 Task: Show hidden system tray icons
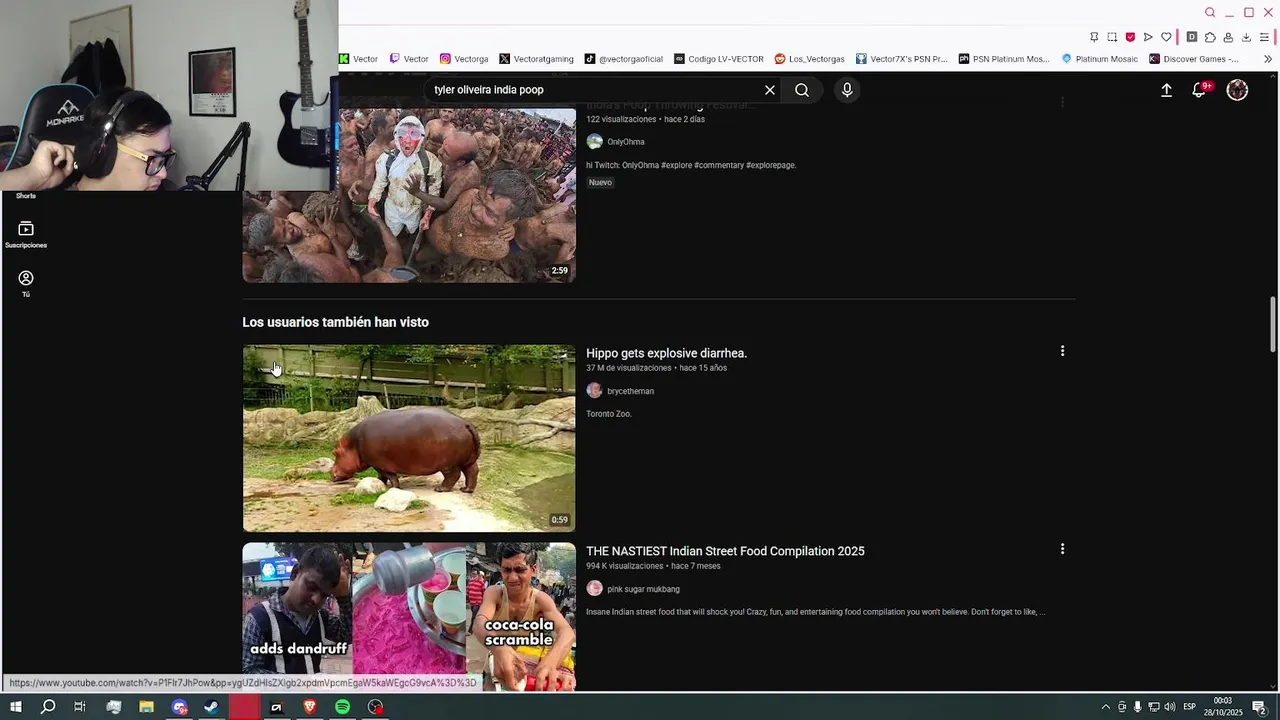[1105, 707]
